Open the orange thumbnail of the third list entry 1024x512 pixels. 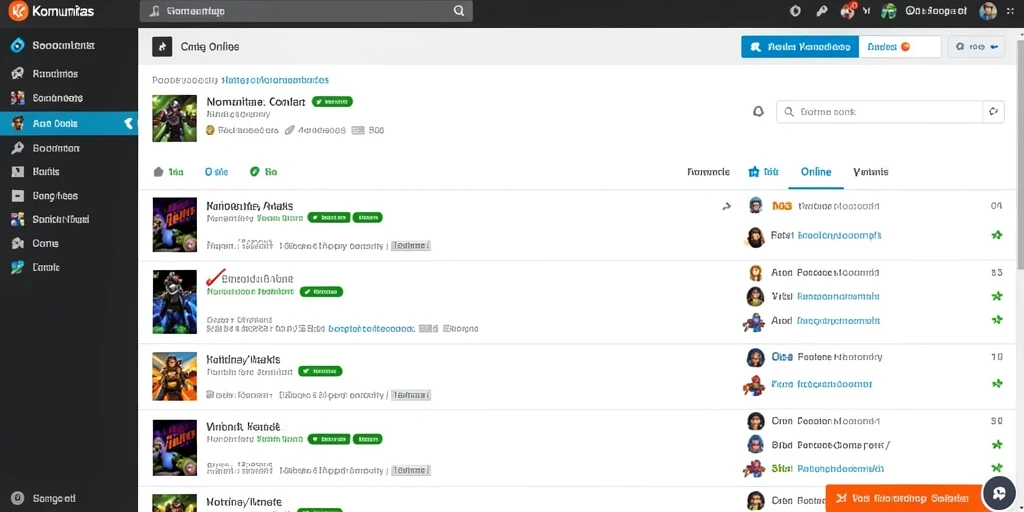coord(174,376)
